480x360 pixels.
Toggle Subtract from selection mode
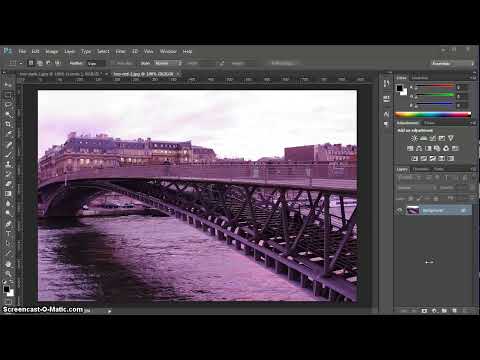pyautogui.click(x=48, y=63)
